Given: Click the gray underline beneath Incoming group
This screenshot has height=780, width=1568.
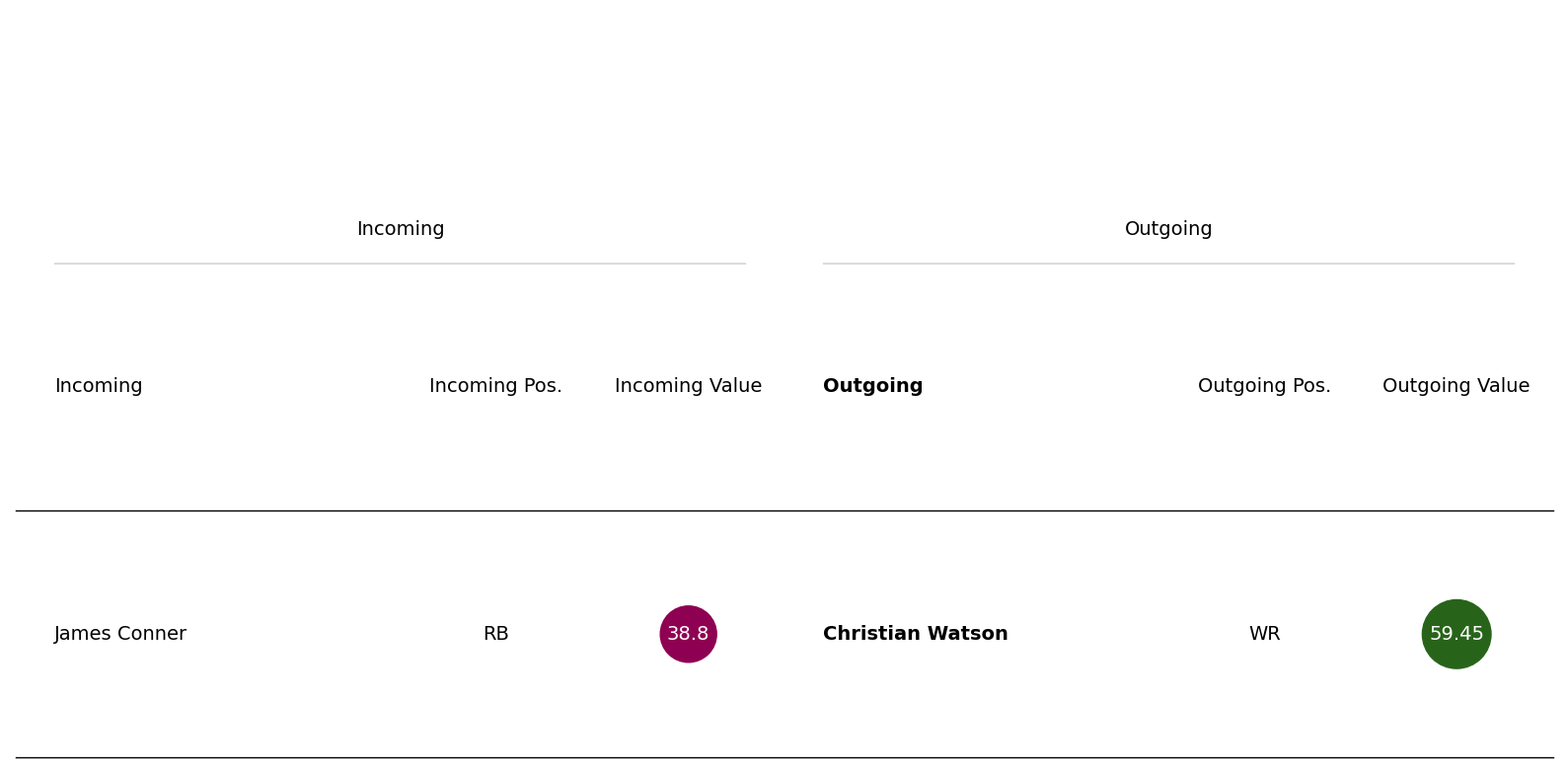Looking at the screenshot, I should 400,264.
